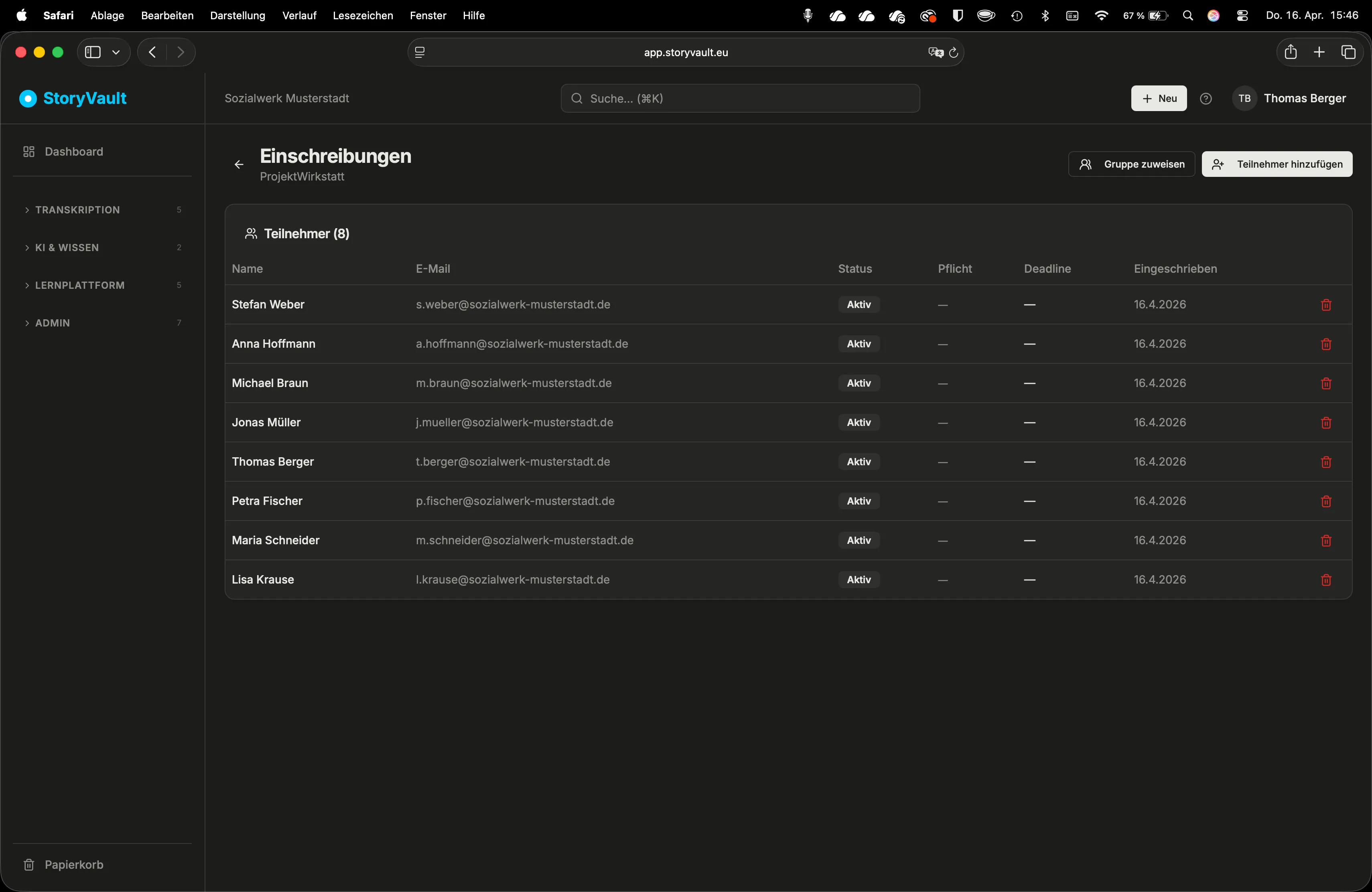Show Safari tab overview

pyautogui.click(x=1348, y=53)
